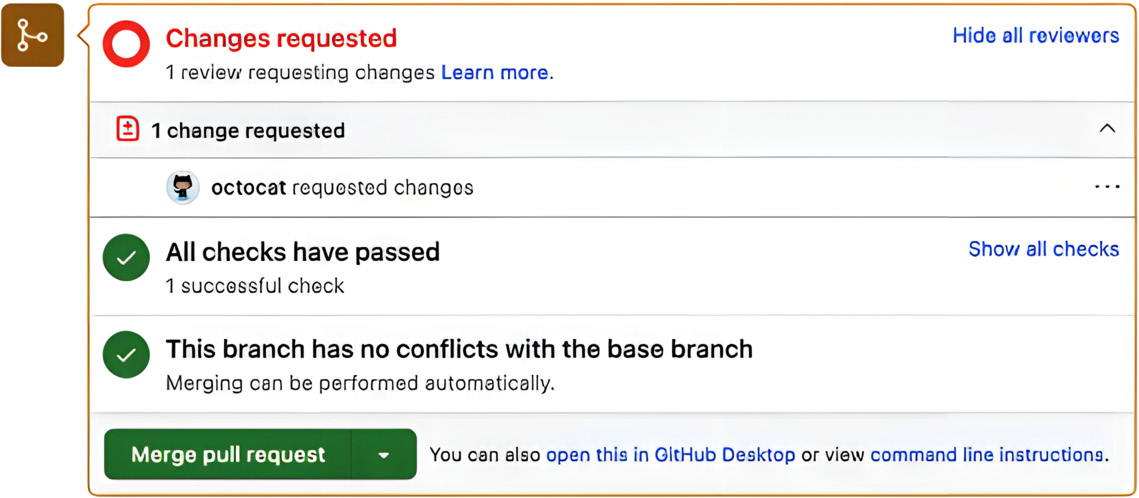Click the 1 change requested row label

pos(248,131)
